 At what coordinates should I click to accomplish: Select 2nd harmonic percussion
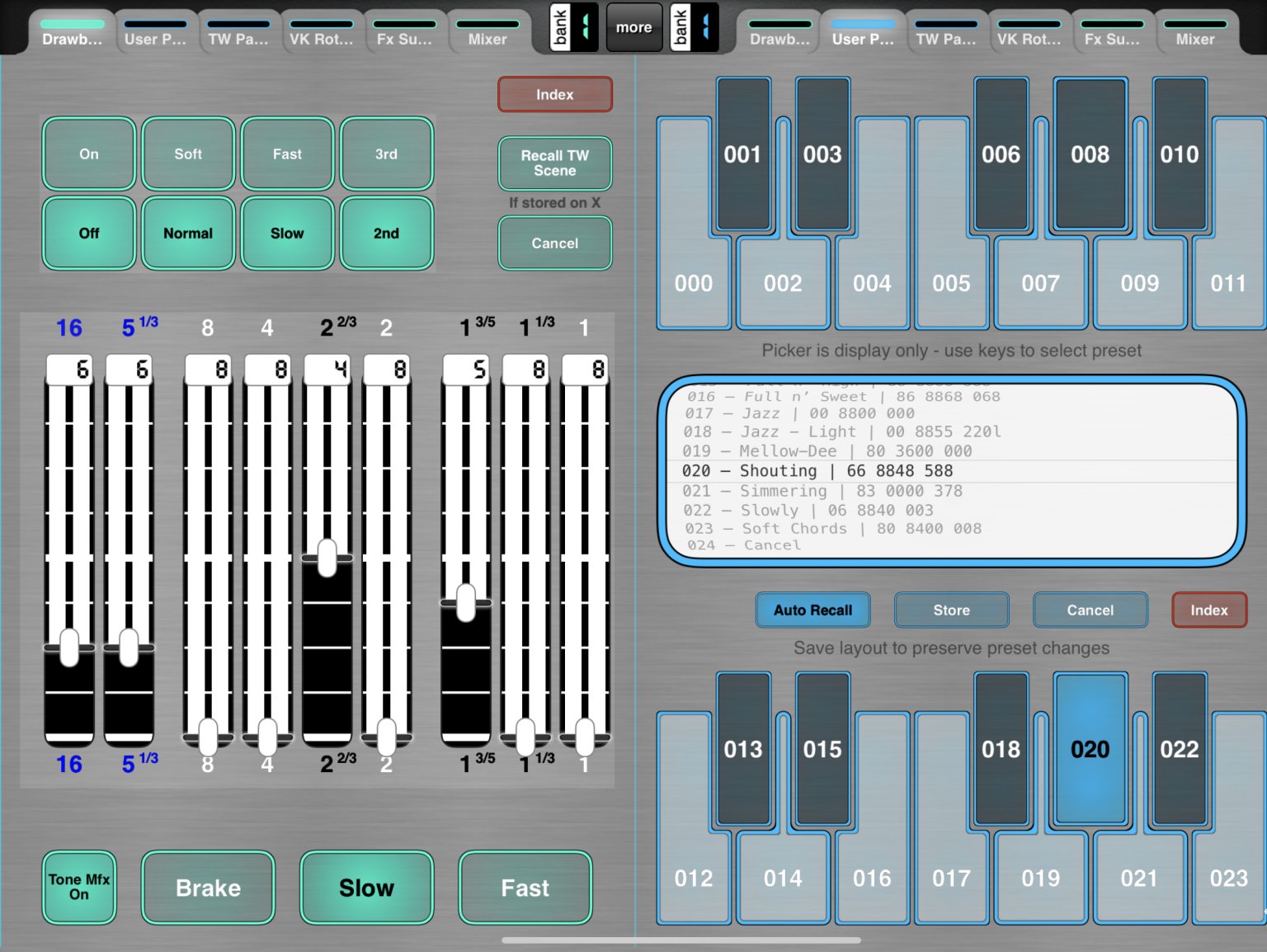386,233
